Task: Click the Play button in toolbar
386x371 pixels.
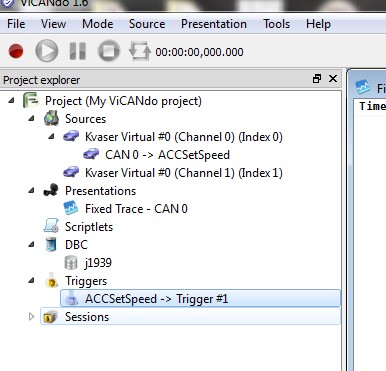Action: click(47, 51)
